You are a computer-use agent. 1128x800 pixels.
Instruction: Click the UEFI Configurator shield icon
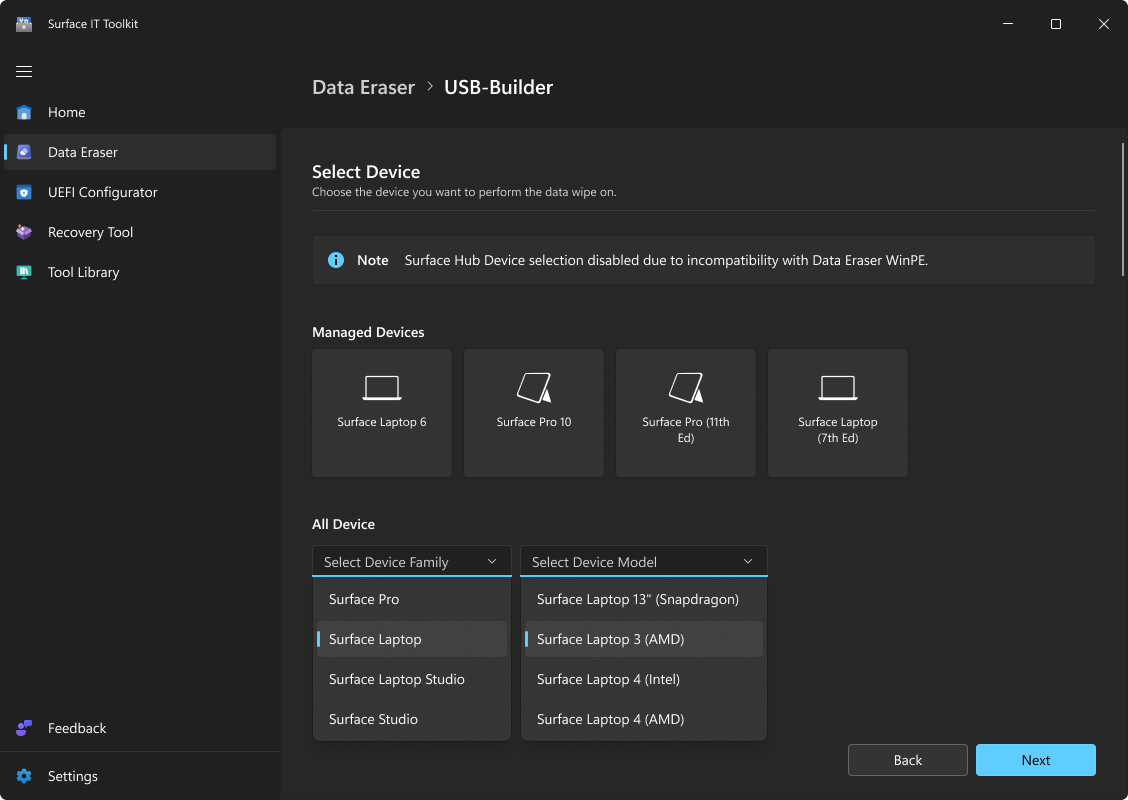pos(24,192)
